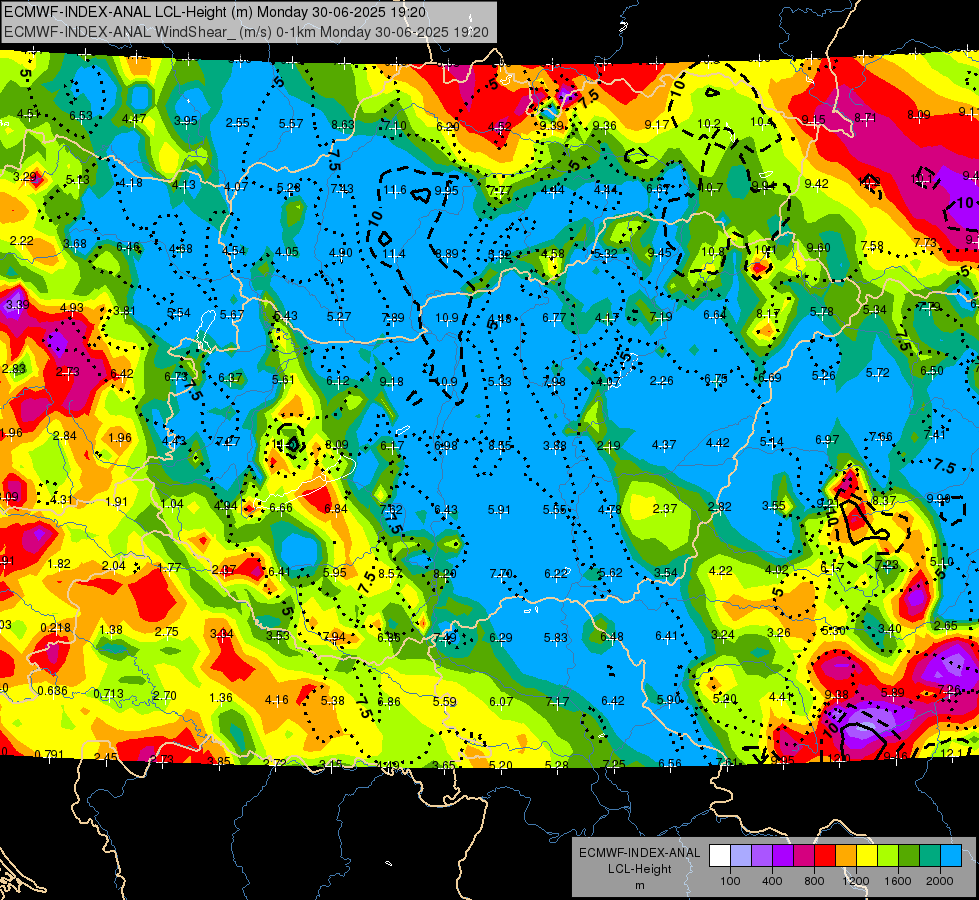Click legend tick value 400
The image size is (979, 900).
[x=772, y=881]
